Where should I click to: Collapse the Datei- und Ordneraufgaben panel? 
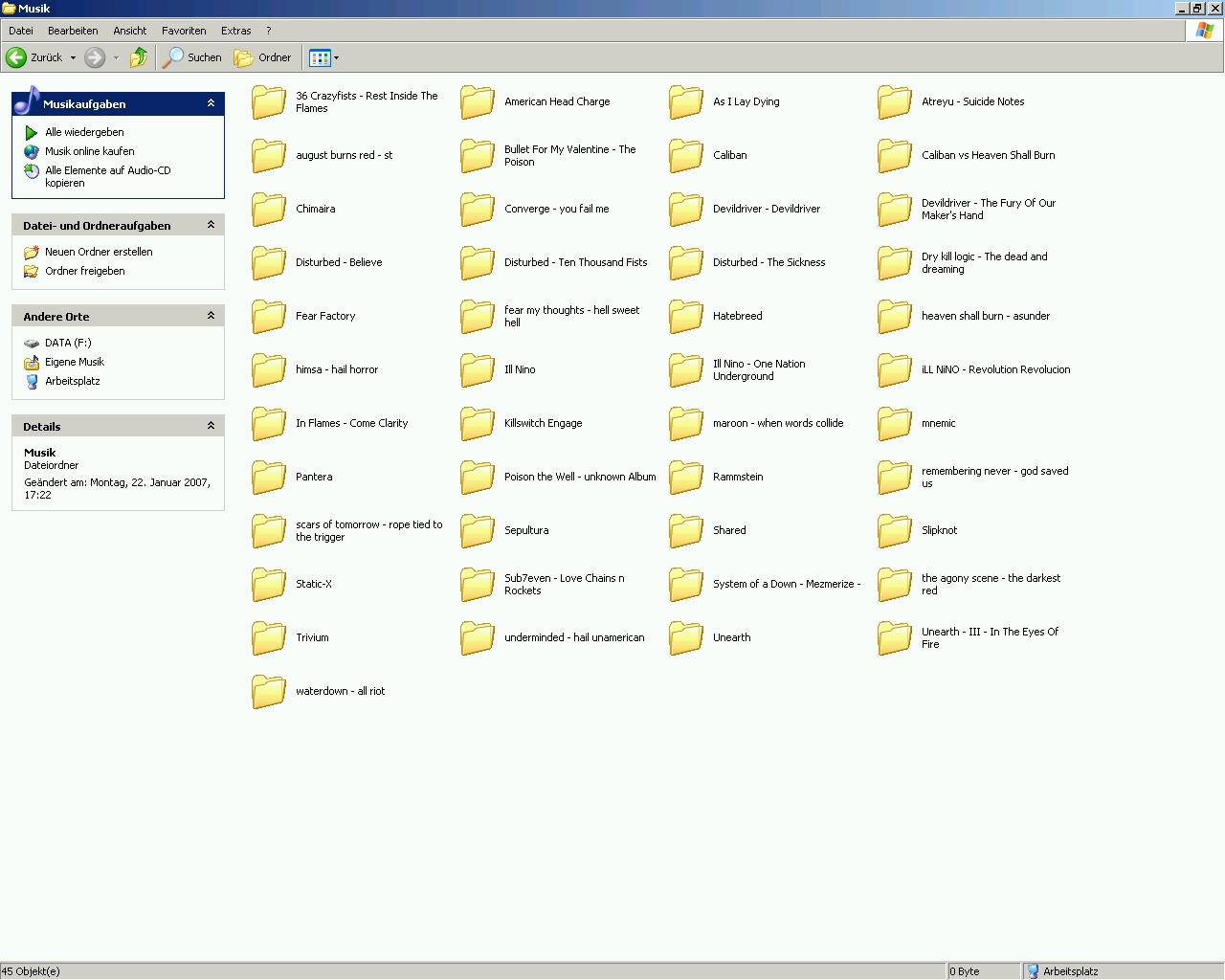tap(211, 225)
